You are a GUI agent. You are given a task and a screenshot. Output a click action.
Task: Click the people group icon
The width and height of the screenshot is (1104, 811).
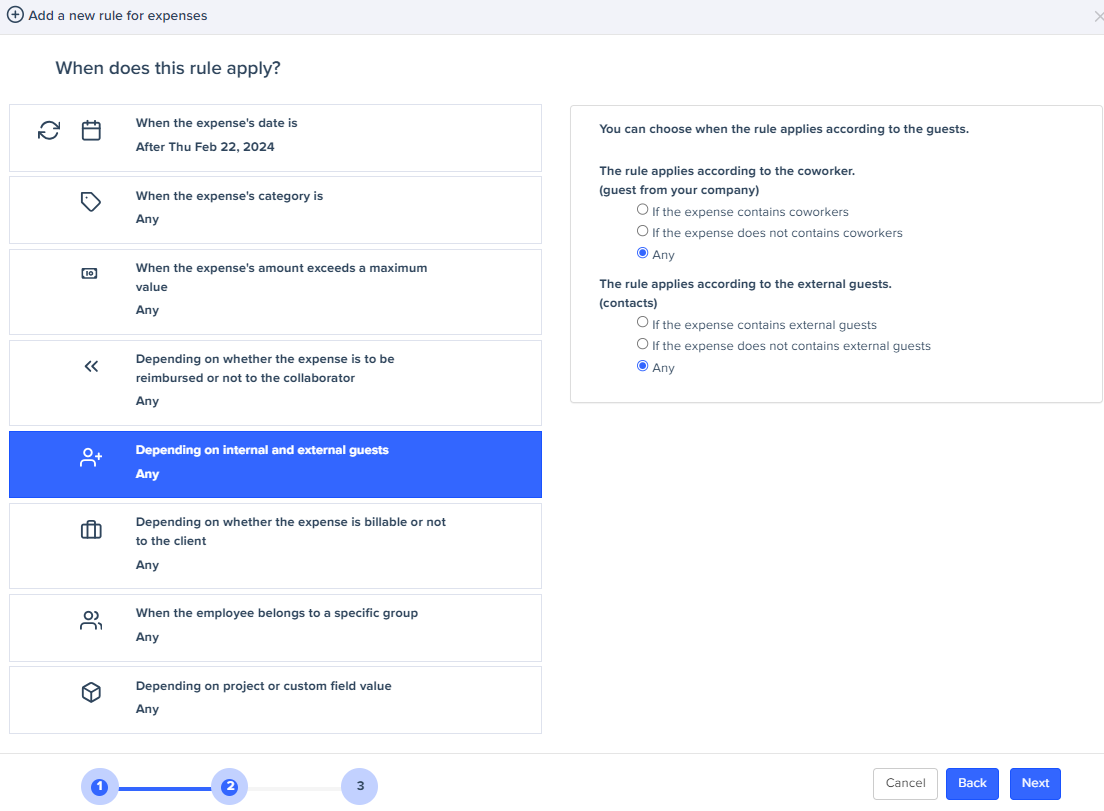tap(91, 621)
